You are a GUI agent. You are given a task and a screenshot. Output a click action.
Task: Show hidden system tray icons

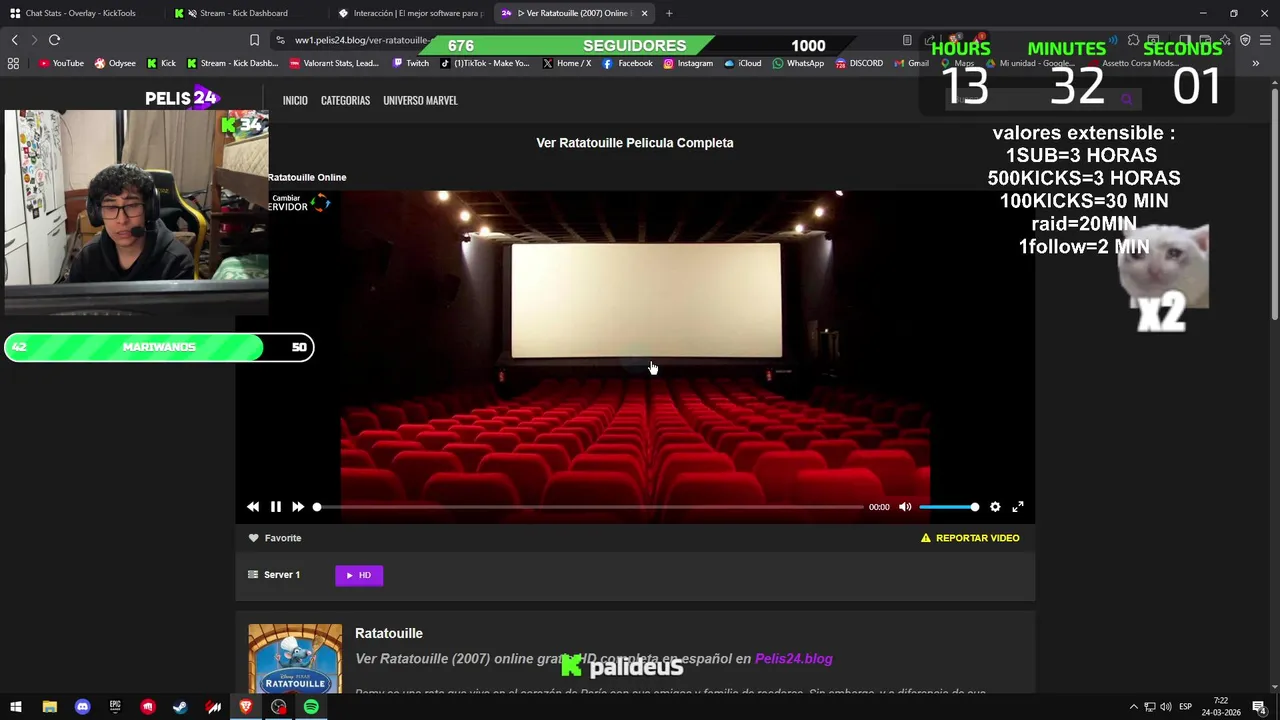click(1133, 707)
